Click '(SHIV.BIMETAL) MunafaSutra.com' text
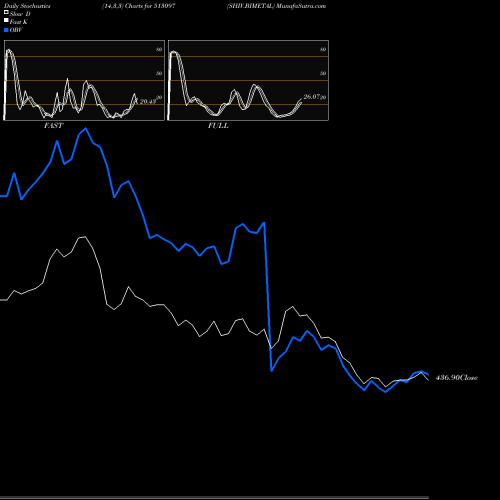 (276, 6)
